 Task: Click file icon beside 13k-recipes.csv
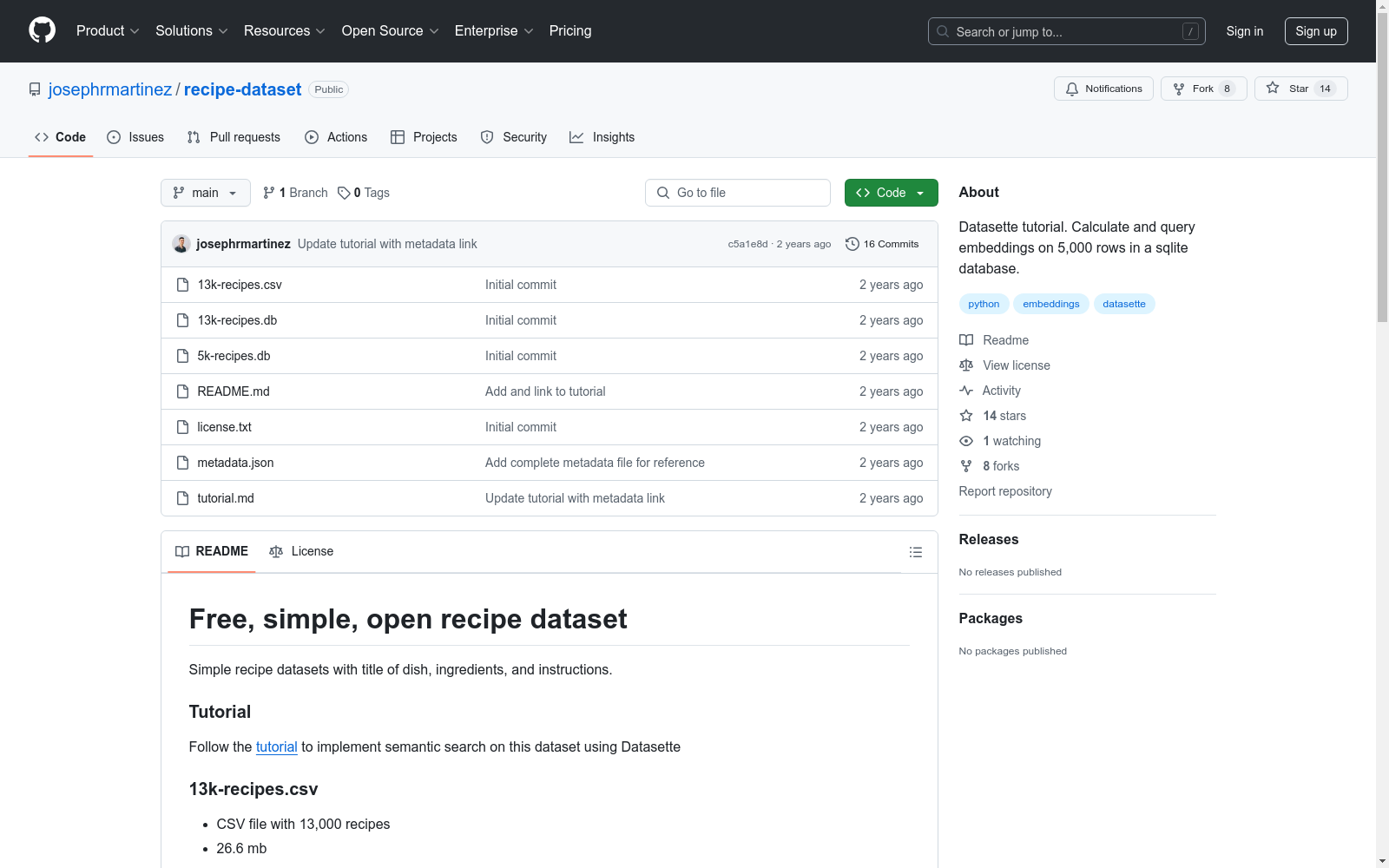(182, 285)
